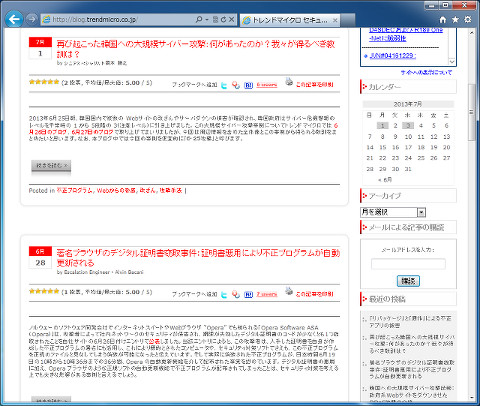This screenshot has width=480, height=406.
Task: Rate the June 28 post using star rating
Action: 44,291
